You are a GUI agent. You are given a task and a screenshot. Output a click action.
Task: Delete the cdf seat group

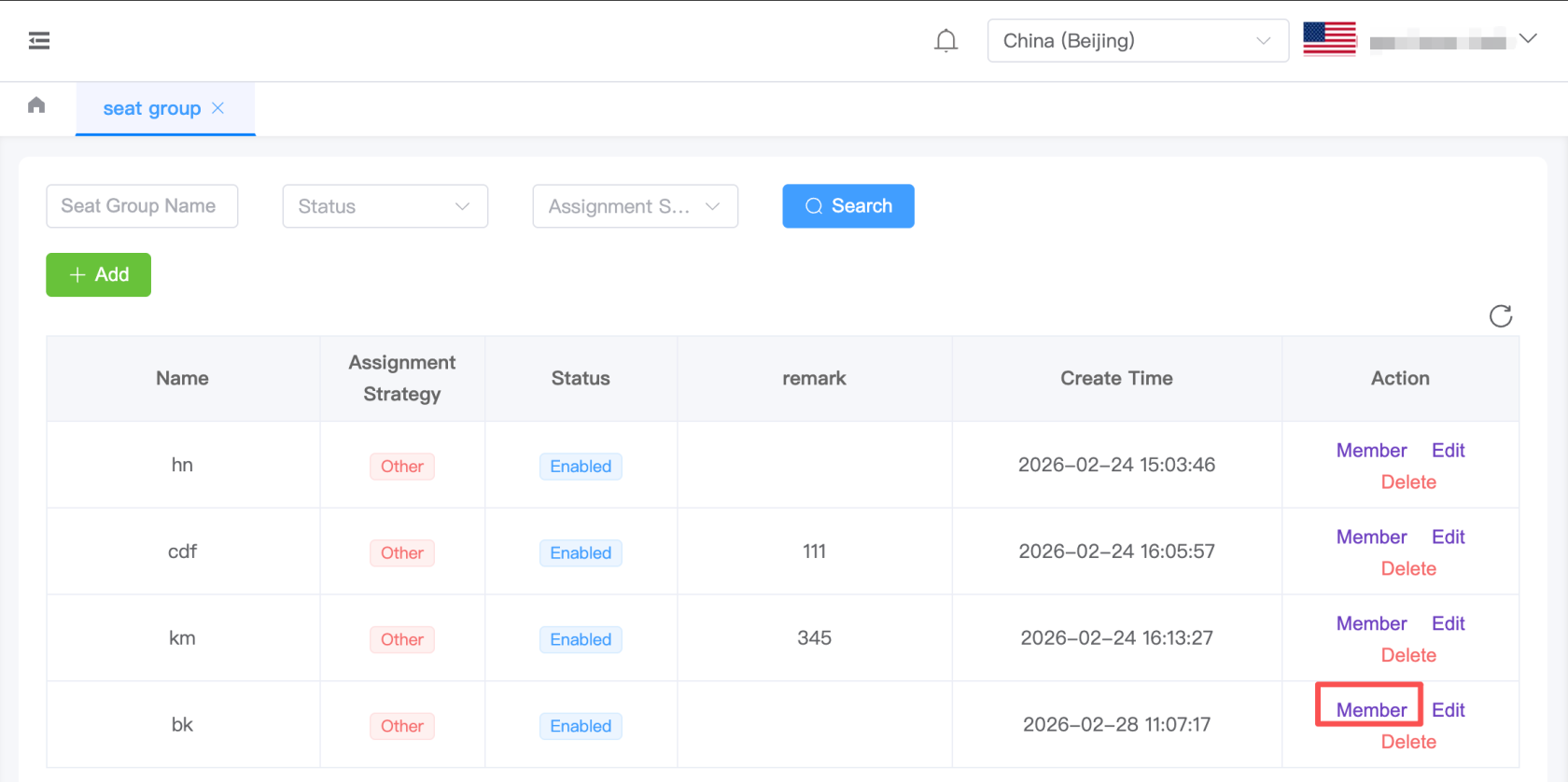pos(1408,569)
